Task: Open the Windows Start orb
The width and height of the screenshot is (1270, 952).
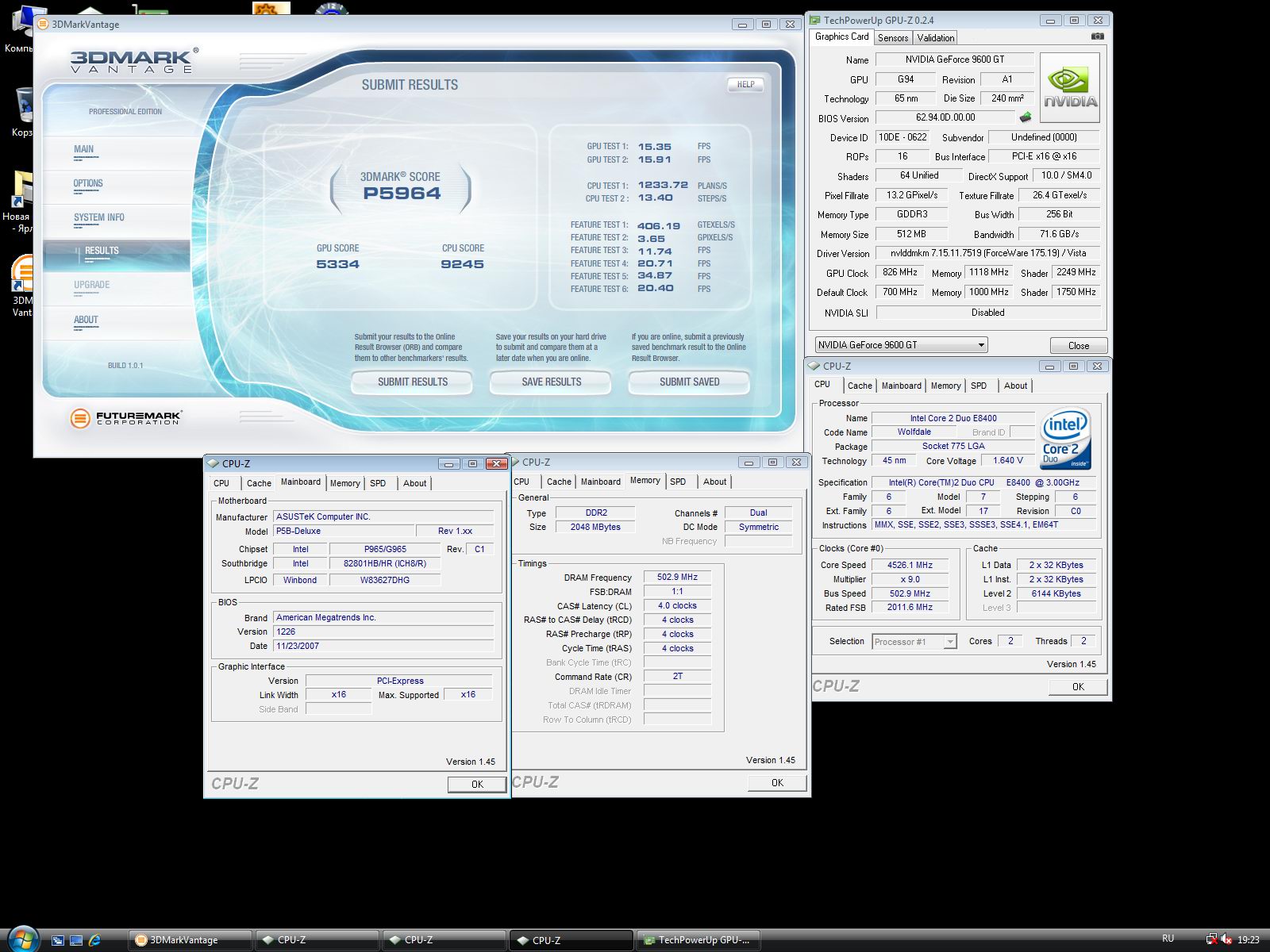Action: [23, 939]
